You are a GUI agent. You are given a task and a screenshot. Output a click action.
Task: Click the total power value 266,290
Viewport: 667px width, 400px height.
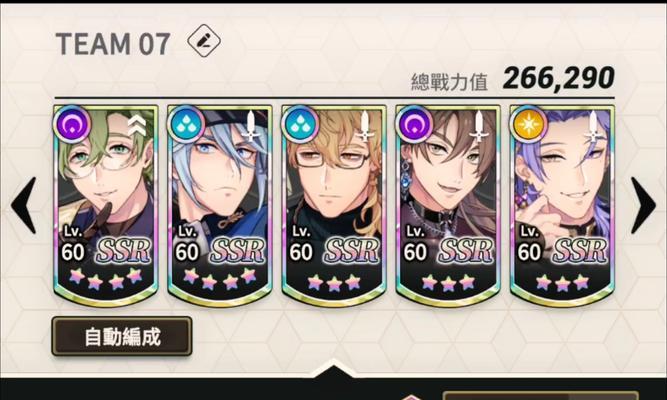[x=559, y=78]
